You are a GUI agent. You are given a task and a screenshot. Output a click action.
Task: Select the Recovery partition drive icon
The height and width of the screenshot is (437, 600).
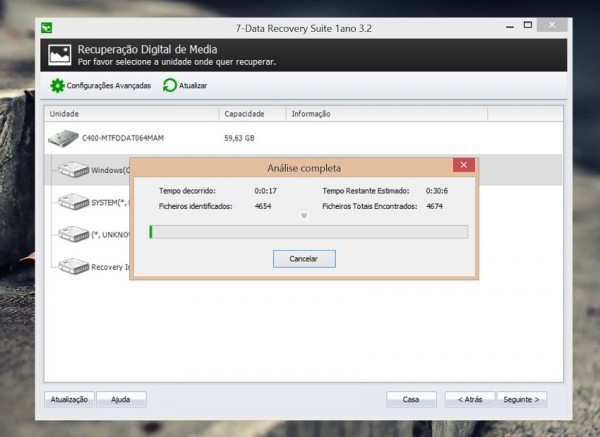point(74,266)
